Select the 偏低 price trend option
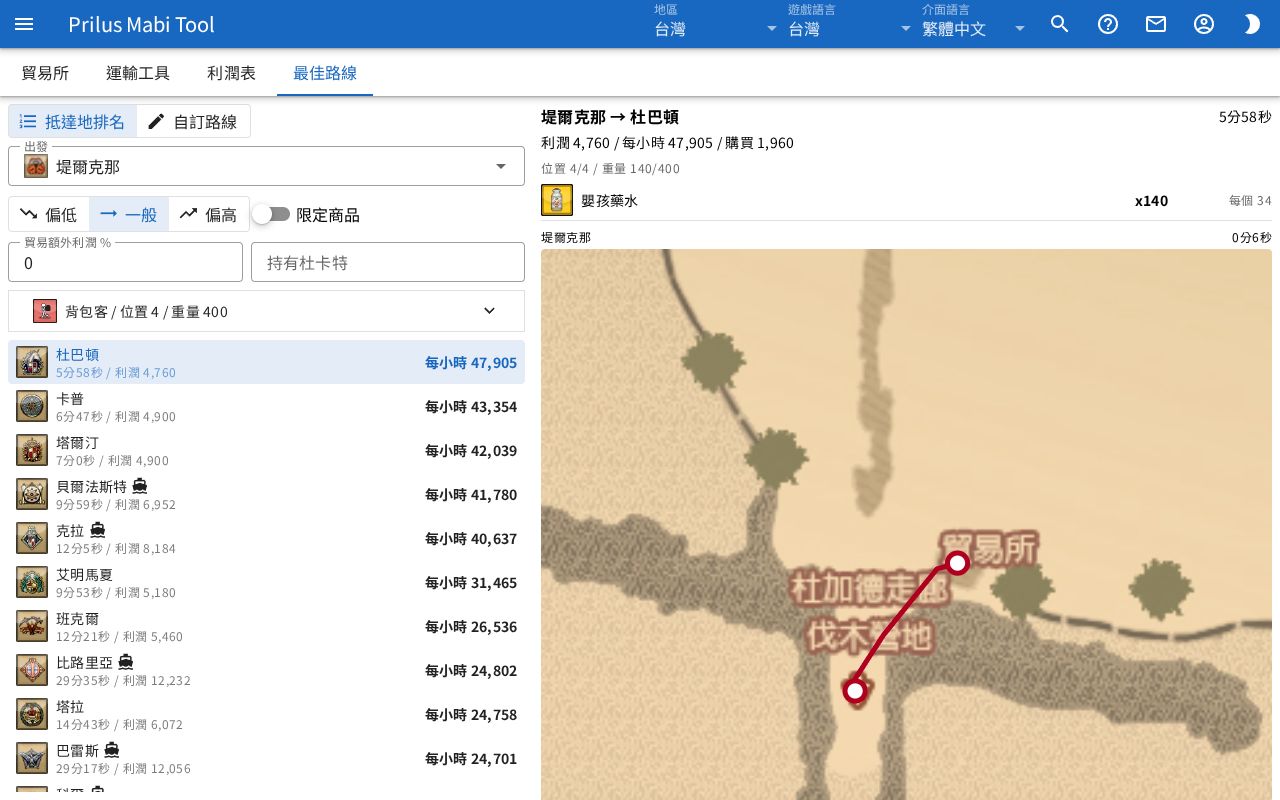 click(x=49, y=214)
